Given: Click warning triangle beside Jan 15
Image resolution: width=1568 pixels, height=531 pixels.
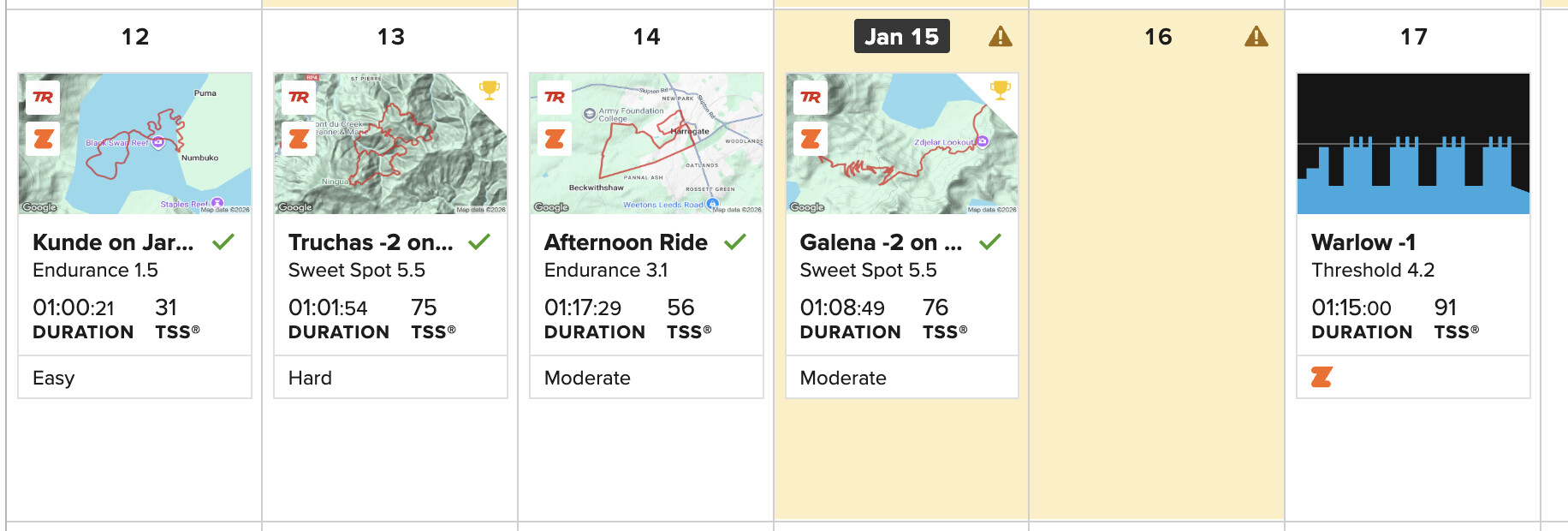Looking at the screenshot, I should tap(1001, 37).
